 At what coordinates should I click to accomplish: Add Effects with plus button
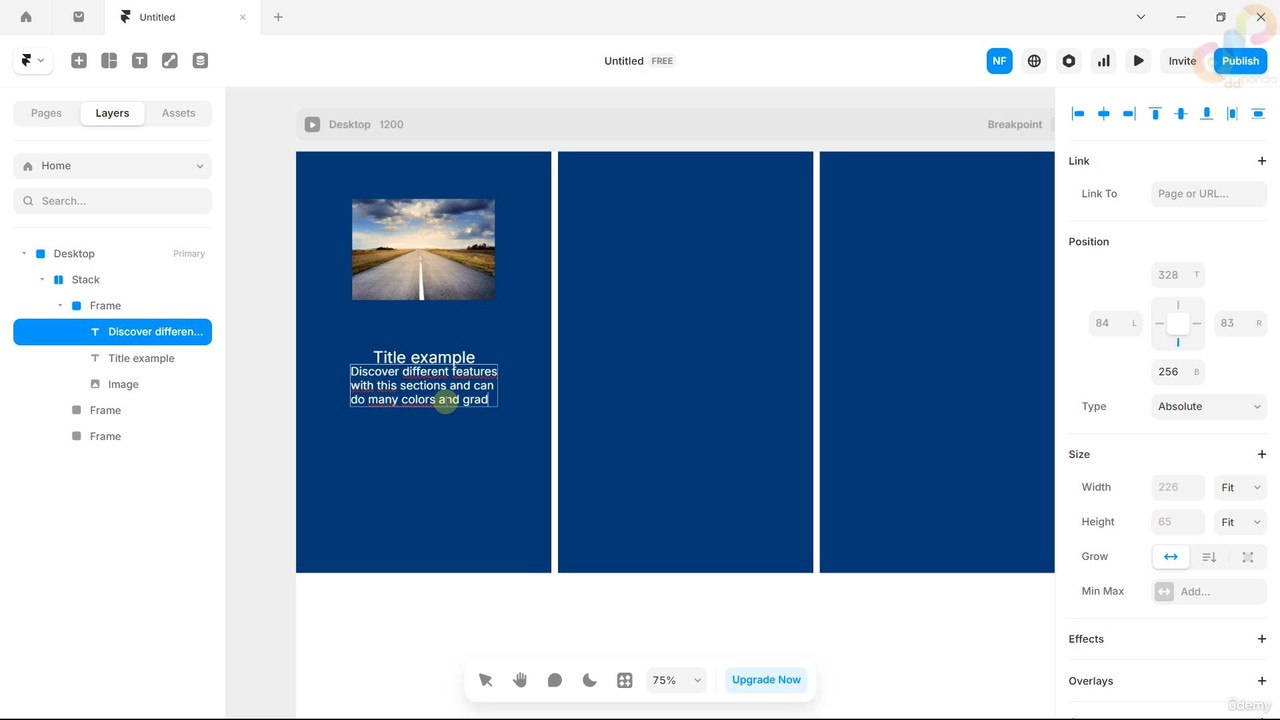pos(1262,639)
